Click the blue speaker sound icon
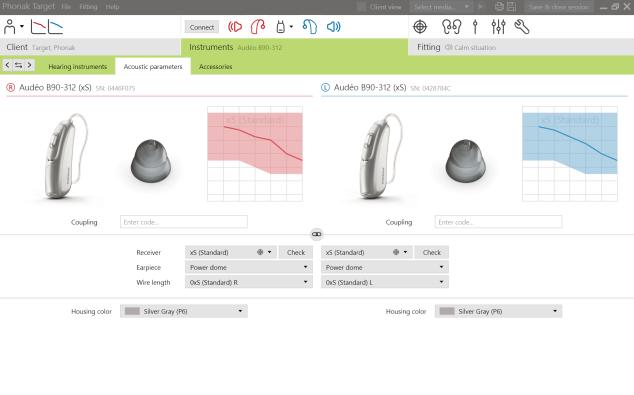Viewport: 634px width, 395px height. click(x=334, y=27)
